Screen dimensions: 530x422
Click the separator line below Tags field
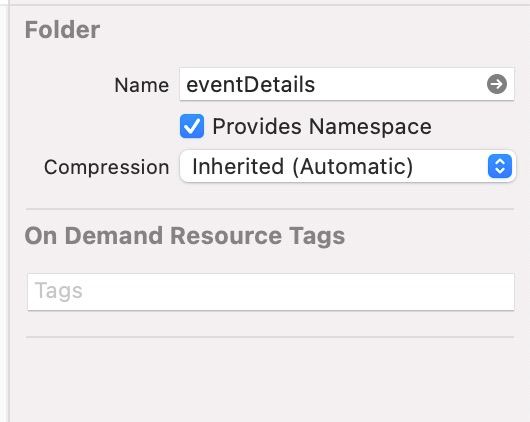pyautogui.click(x=270, y=337)
